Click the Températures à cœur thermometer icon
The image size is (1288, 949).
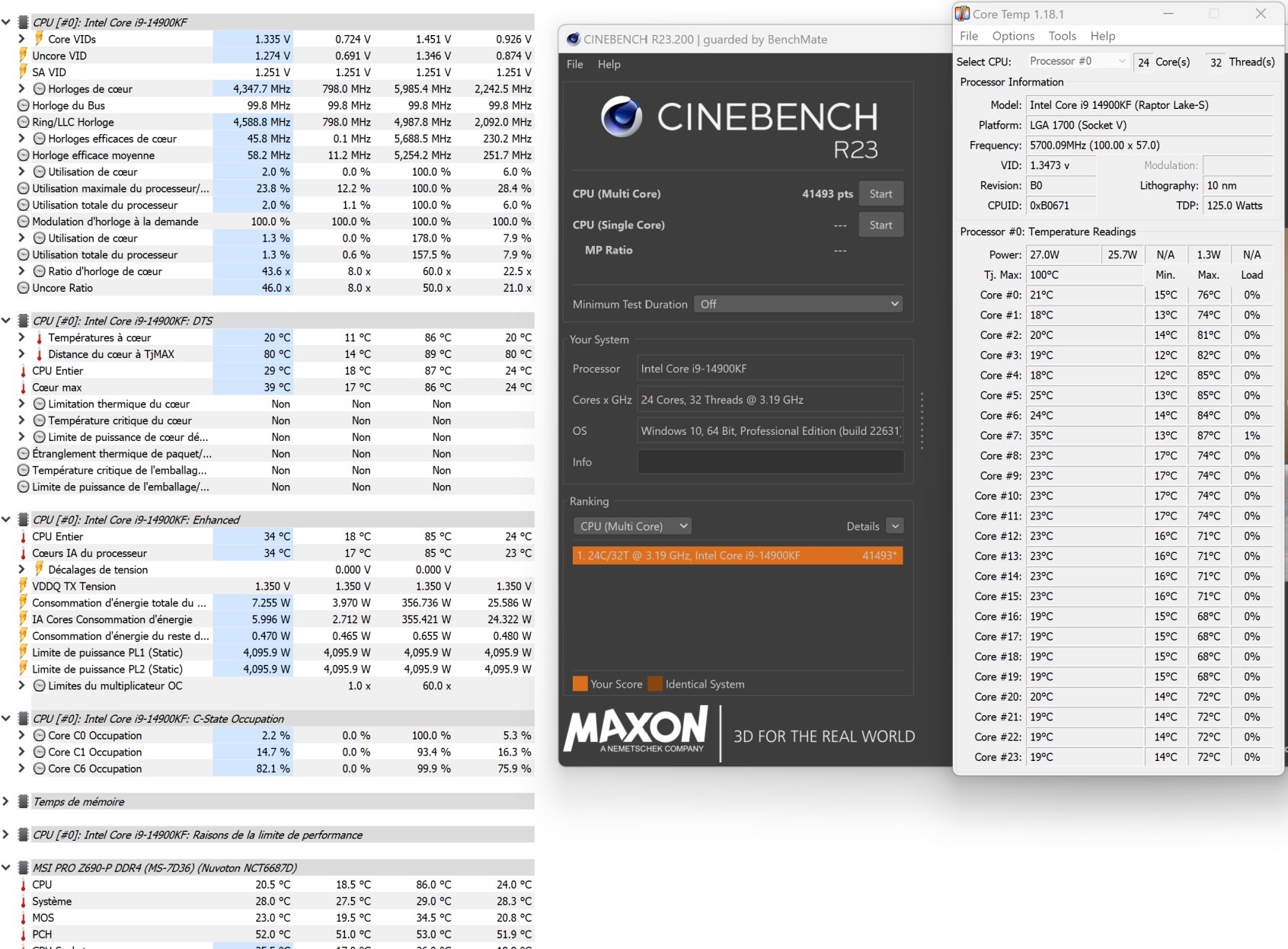(40, 337)
